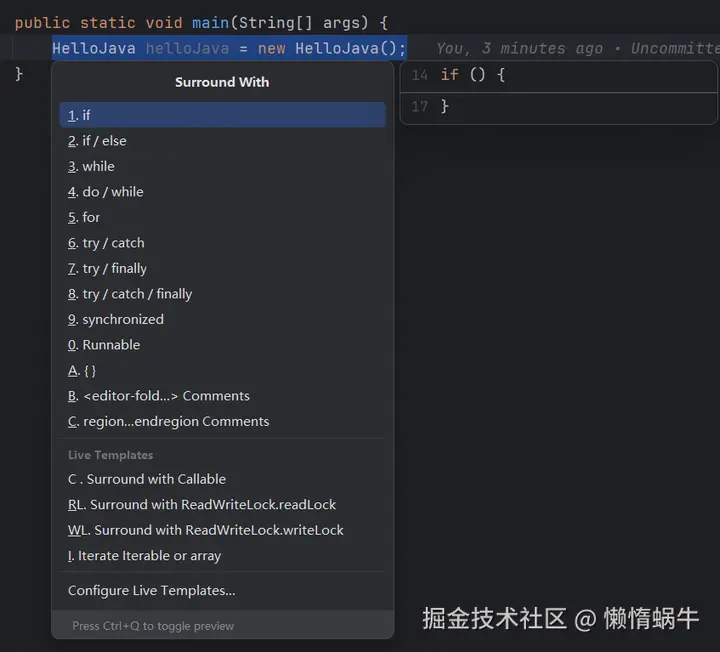Screen dimensions: 720x652
Task: Choose 'Iterate Iterable or array' template
Action: point(222,556)
